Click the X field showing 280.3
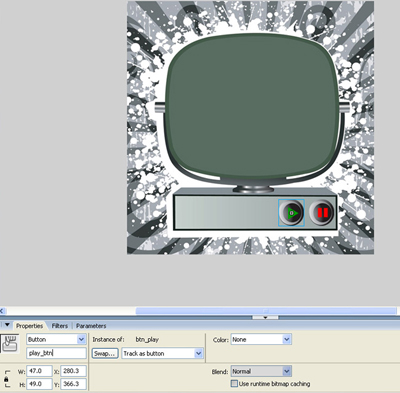Viewport: 400px width, 393px height. (x=73, y=371)
